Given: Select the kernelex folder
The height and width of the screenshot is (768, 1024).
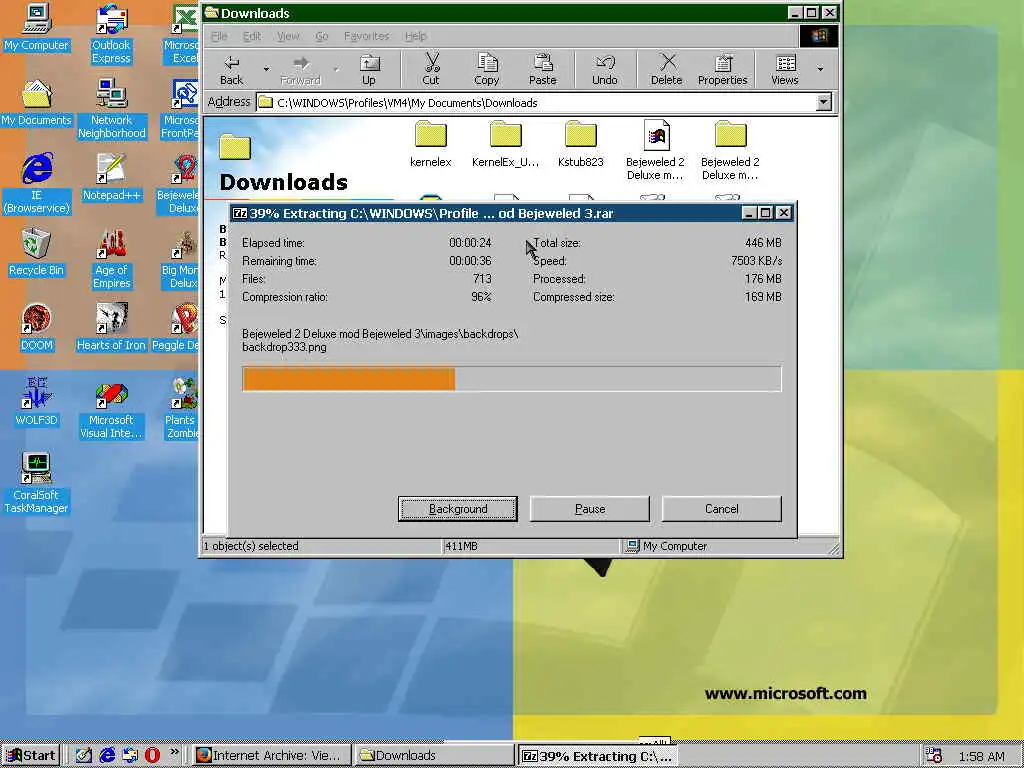Looking at the screenshot, I should pos(430,144).
